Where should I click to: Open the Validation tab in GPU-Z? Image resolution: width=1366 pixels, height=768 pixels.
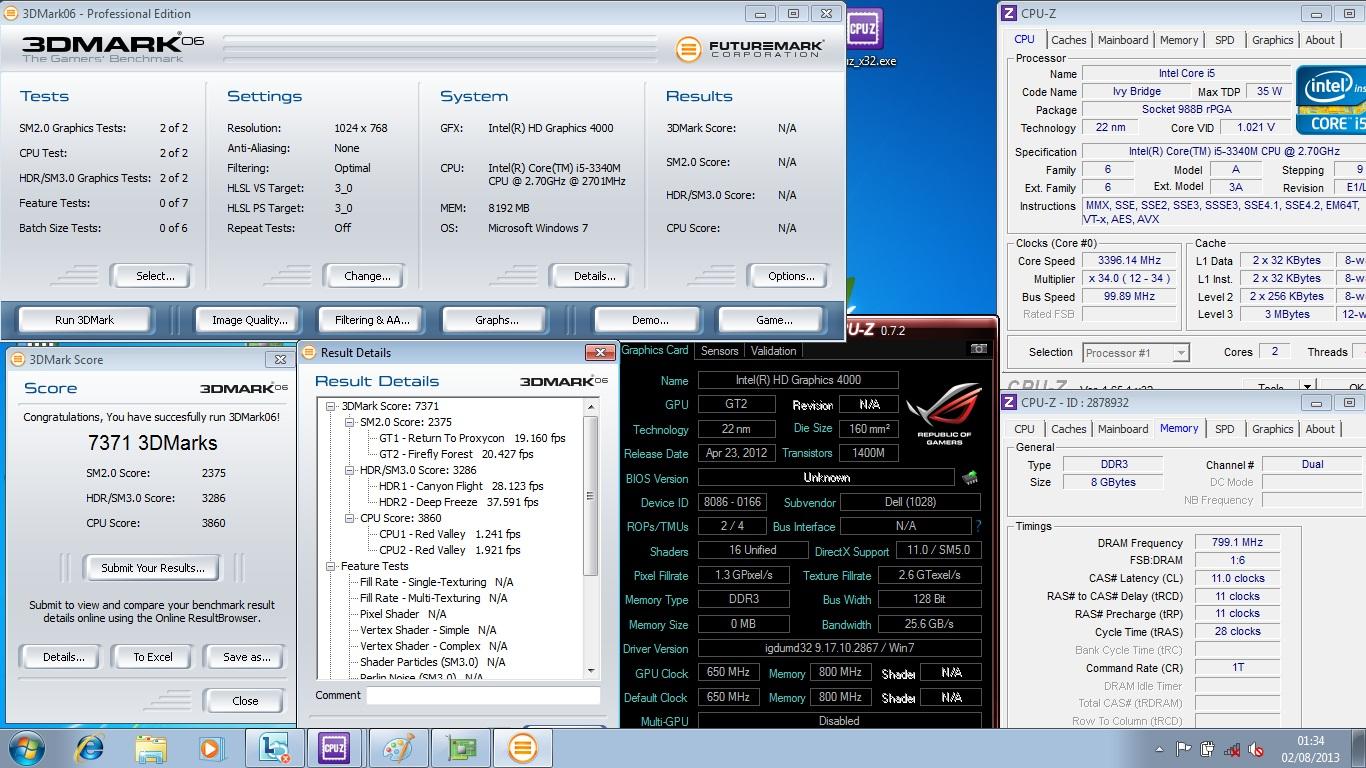(773, 351)
